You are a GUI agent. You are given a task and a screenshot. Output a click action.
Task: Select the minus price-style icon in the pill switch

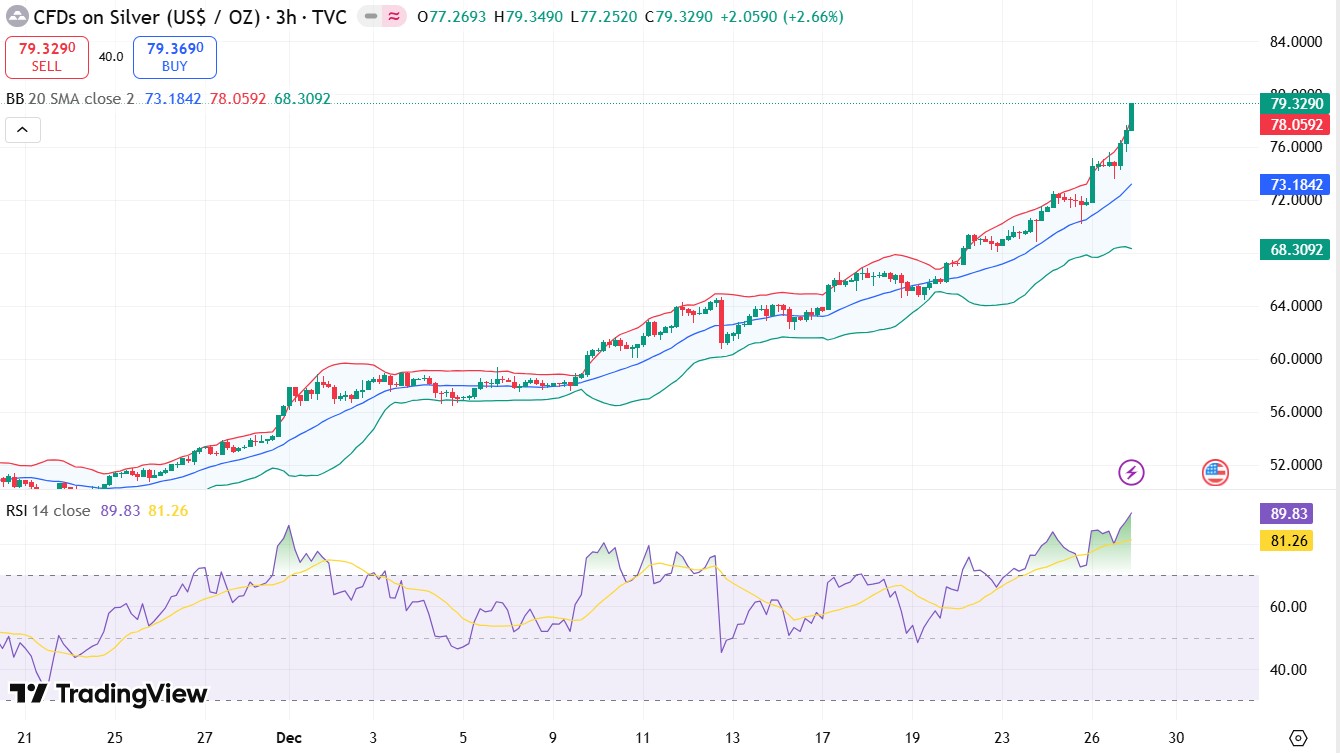pyautogui.click(x=370, y=17)
